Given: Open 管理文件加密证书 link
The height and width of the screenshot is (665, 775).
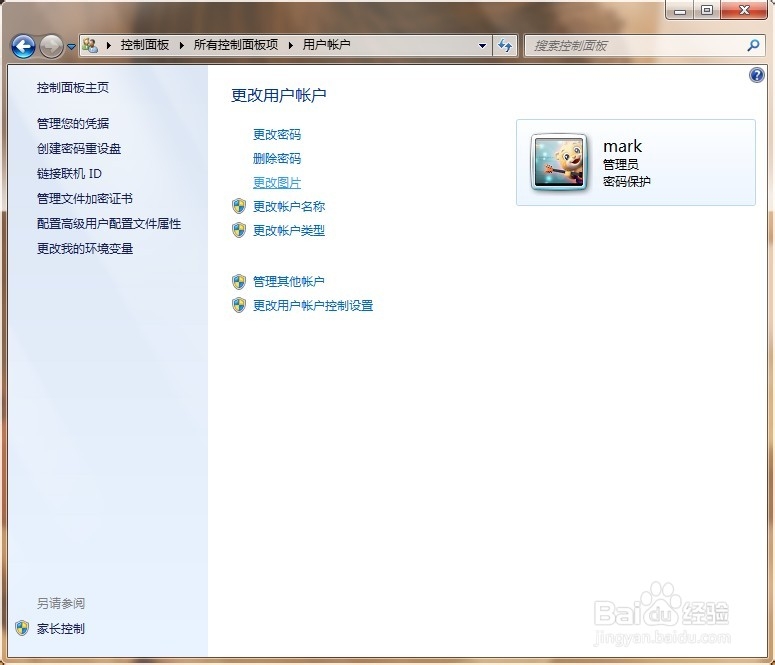Looking at the screenshot, I should (x=85, y=198).
